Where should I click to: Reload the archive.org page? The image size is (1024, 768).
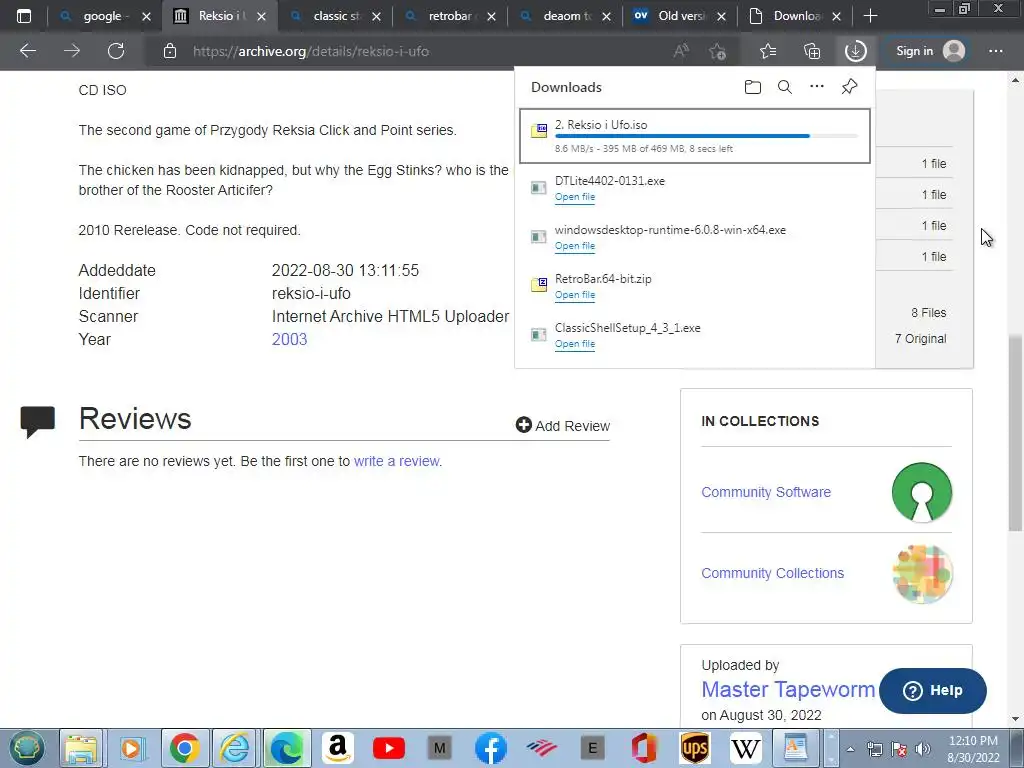pyautogui.click(x=116, y=51)
